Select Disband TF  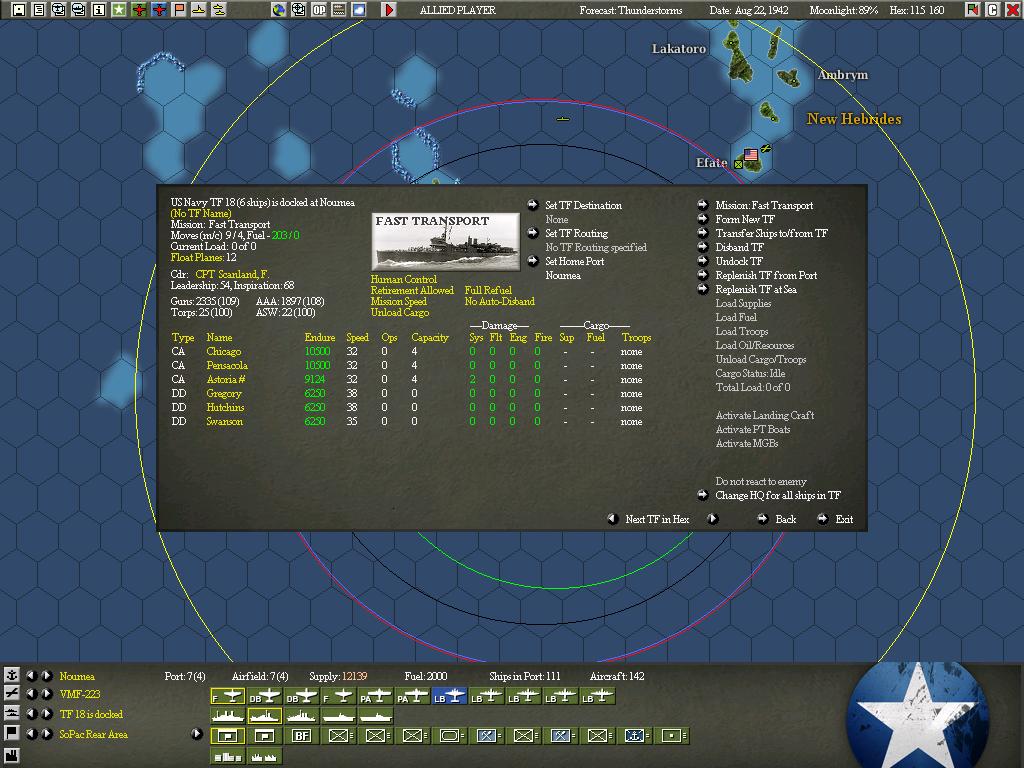pyautogui.click(x=739, y=248)
